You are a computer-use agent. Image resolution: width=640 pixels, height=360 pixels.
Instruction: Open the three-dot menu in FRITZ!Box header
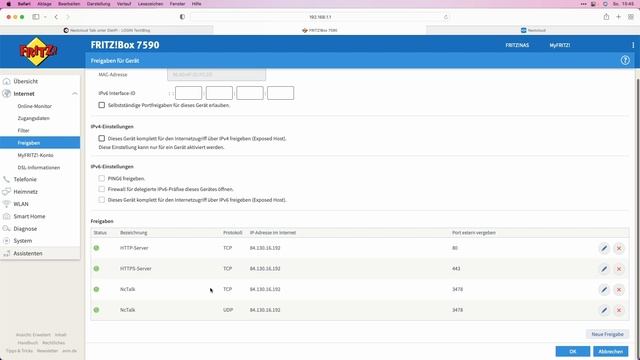[633, 45]
